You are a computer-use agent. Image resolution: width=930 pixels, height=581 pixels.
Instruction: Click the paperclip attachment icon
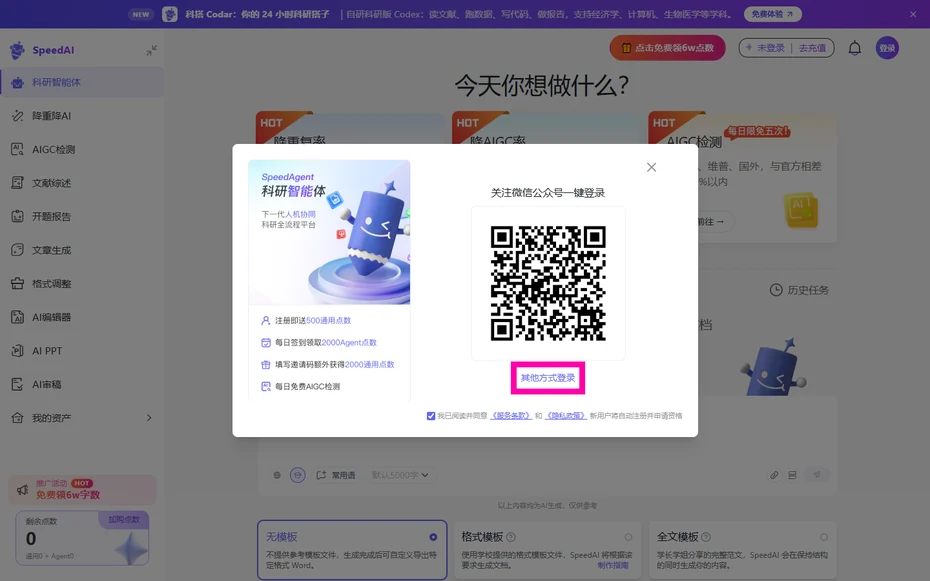coord(774,475)
